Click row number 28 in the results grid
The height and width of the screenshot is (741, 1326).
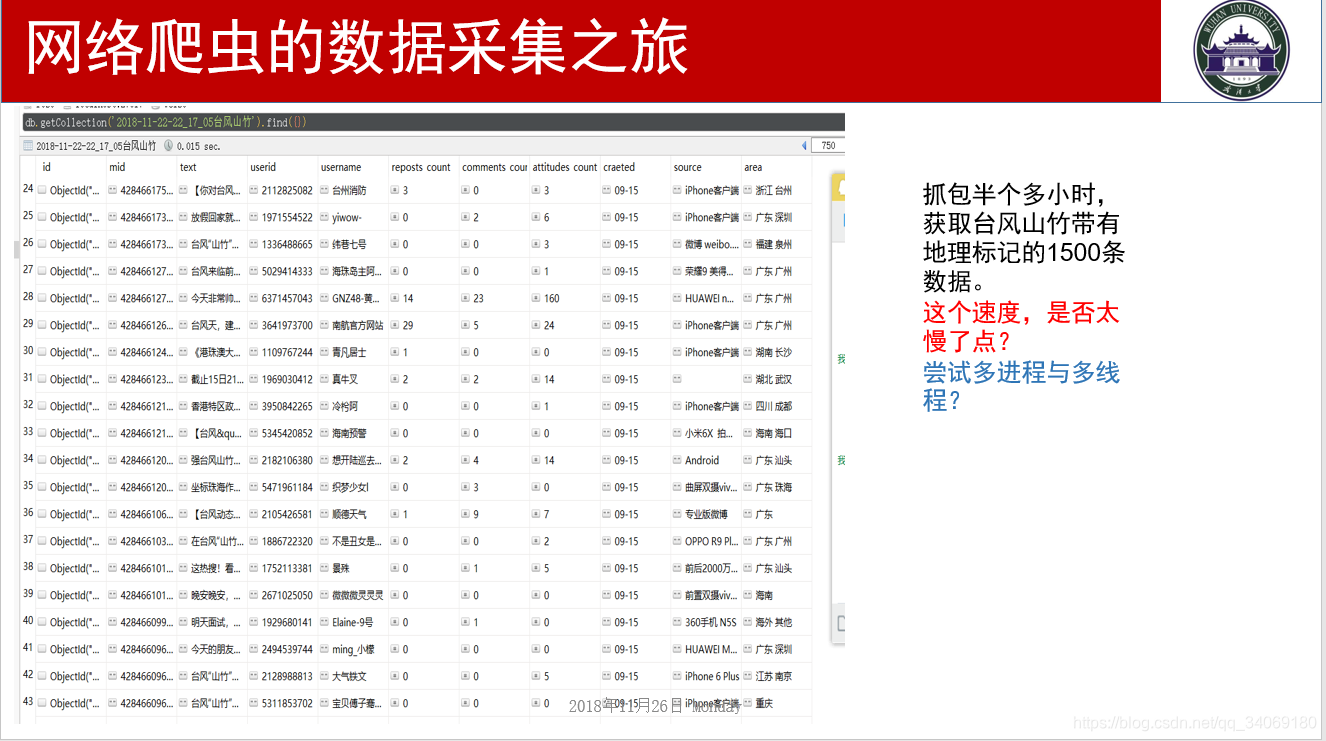28,297
